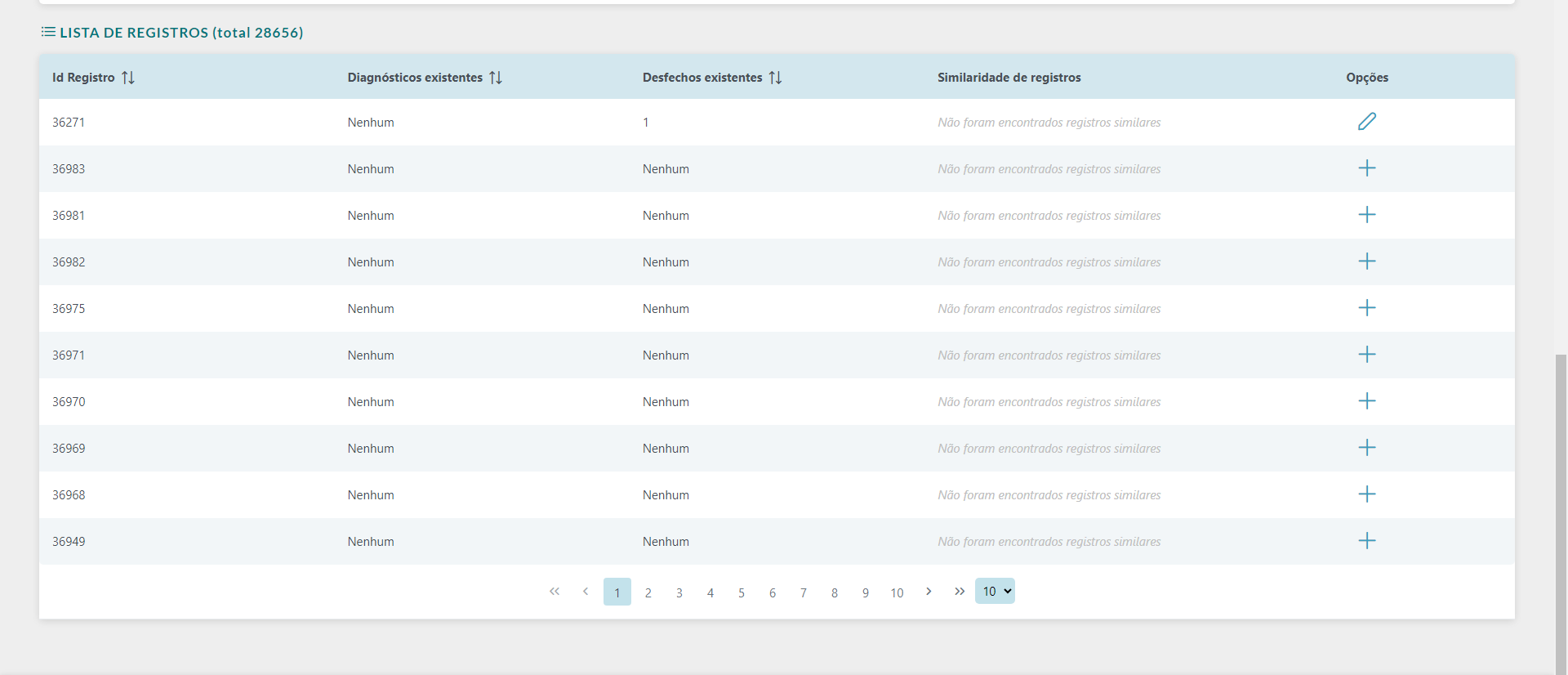This screenshot has width=1568, height=675.
Task: Go to page 6
Action: pyautogui.click(x=773, y=592)
